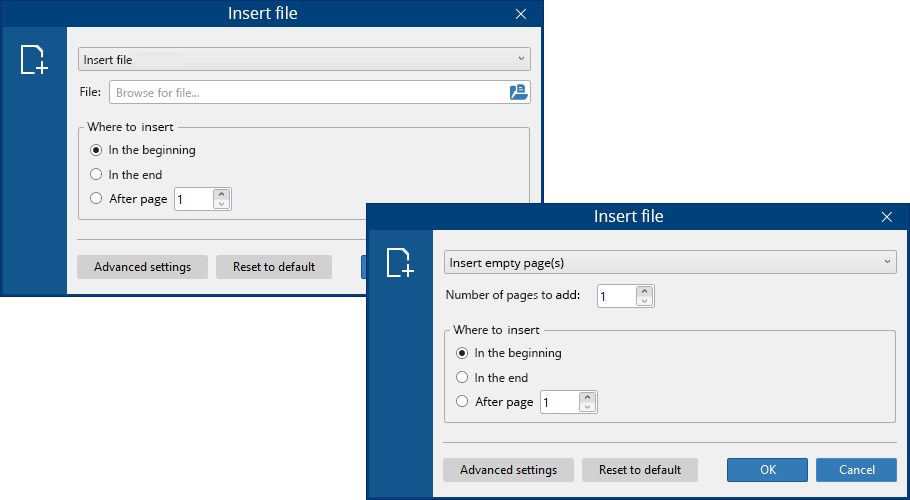The height and width of the screenshot is (500, 910).
Task: Click the insert page icon in front dialog sidebar
Action: pyautogui.click(x=400, y=263)
